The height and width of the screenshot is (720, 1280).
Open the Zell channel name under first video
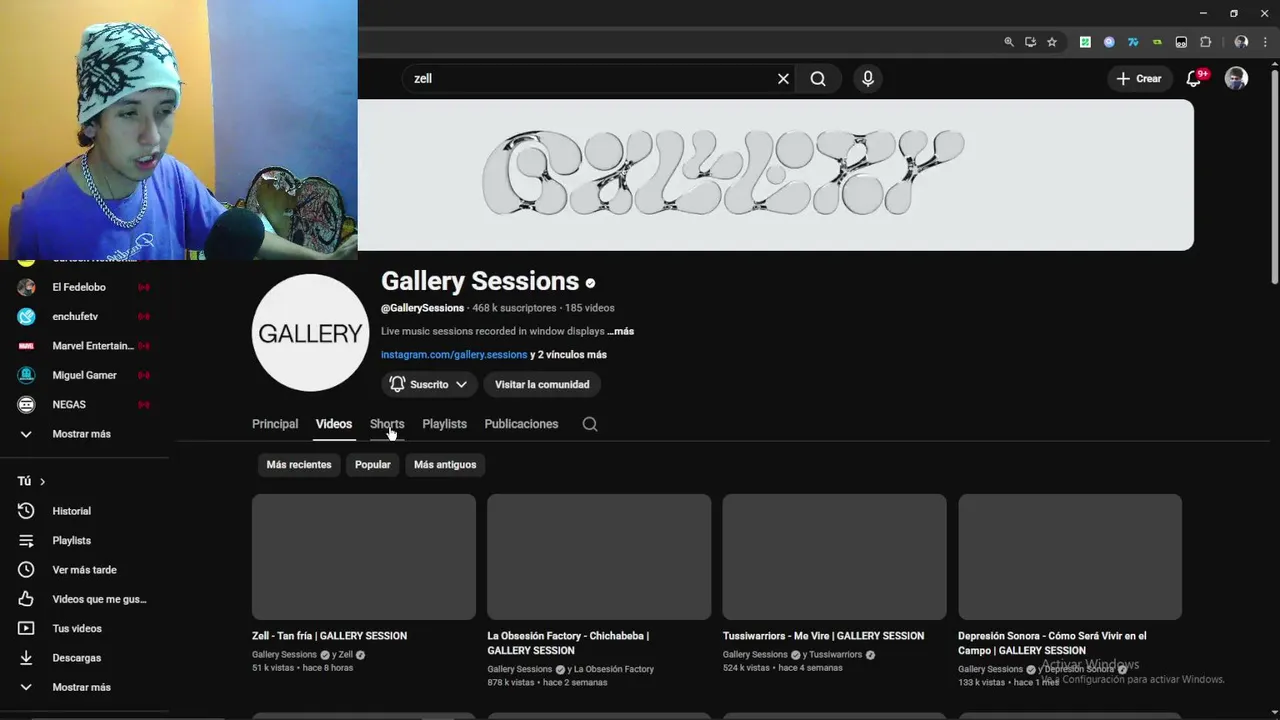[x=346, y=655]
